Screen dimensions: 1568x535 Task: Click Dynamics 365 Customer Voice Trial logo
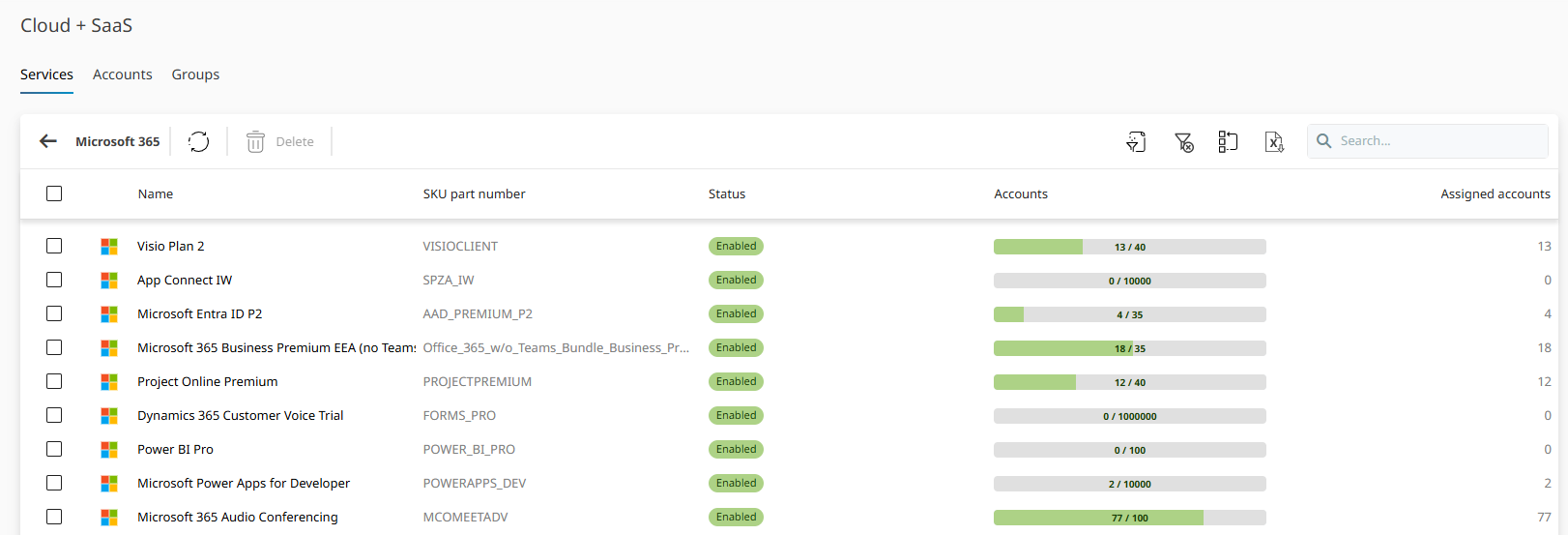pos(109,416)
